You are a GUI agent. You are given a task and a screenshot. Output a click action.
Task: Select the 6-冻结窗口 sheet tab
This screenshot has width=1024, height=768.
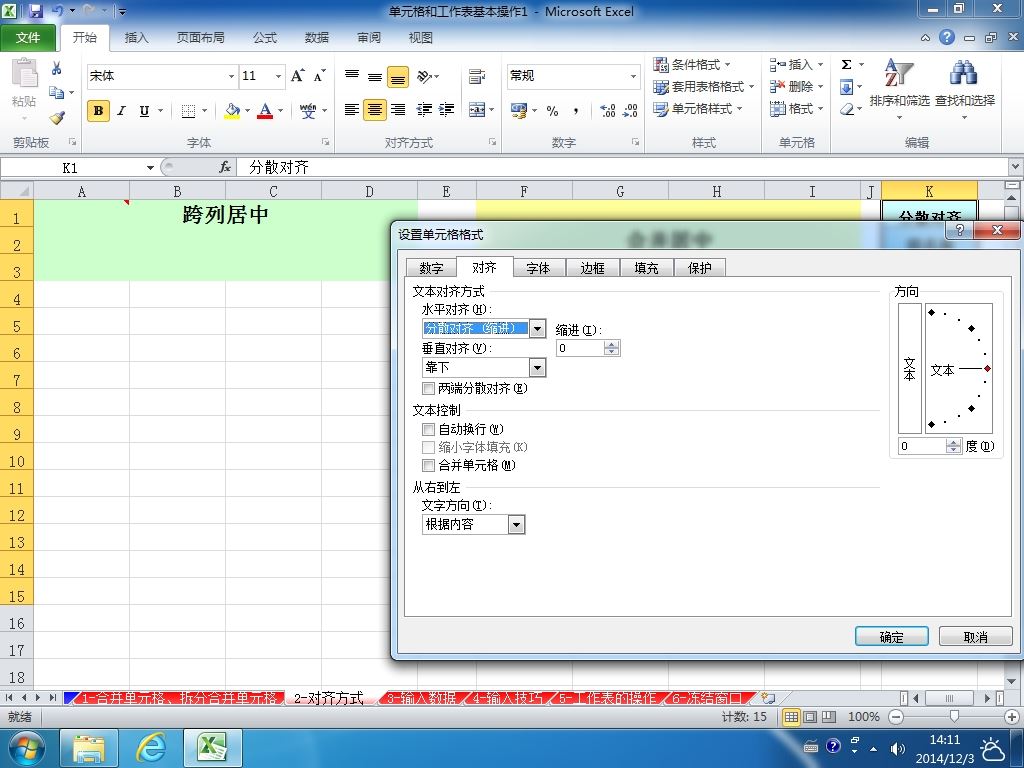(707, 698)
